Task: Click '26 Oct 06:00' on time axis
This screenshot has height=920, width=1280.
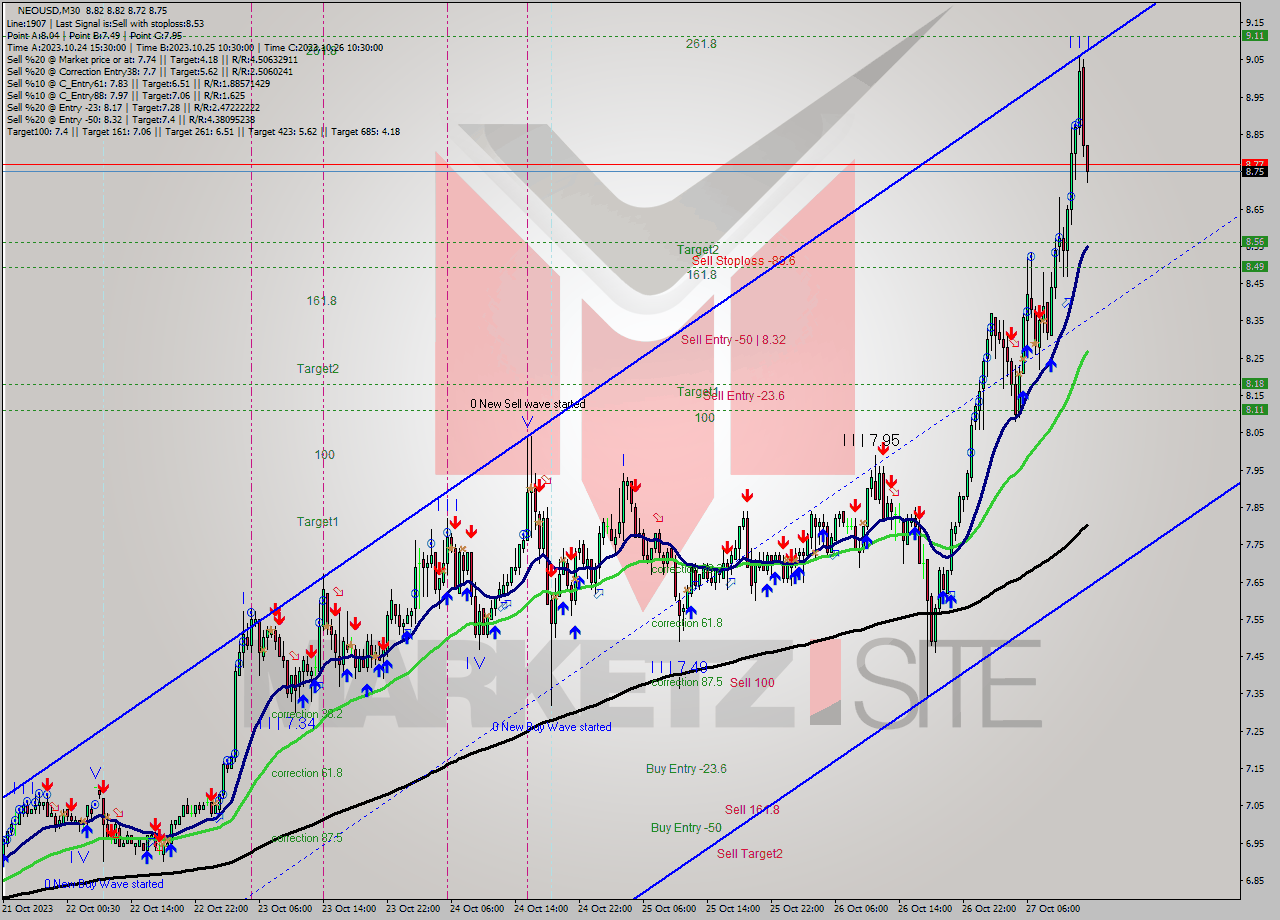Action: pos(862,909)
